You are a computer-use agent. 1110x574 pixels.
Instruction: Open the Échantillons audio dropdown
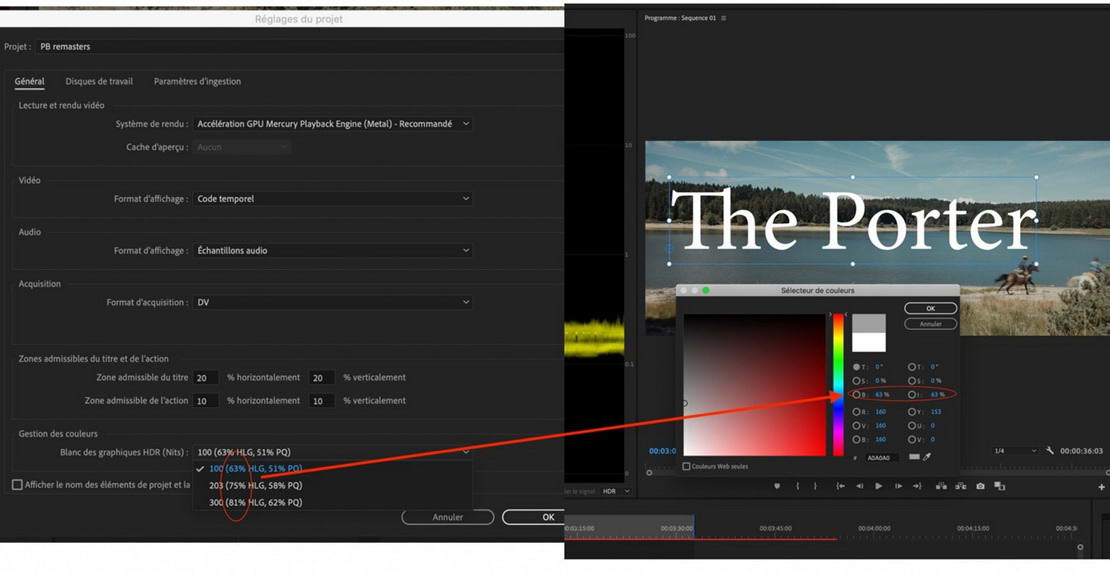coord(333,251)
